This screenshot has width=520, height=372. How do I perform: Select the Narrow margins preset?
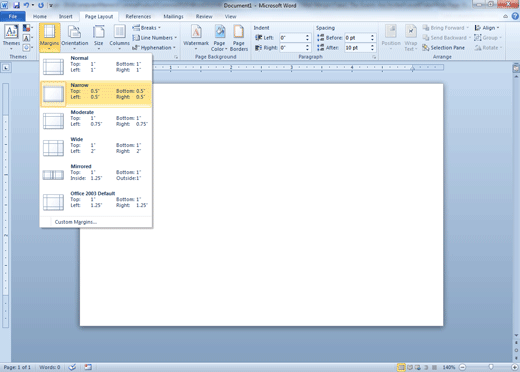tap(96, 93)
